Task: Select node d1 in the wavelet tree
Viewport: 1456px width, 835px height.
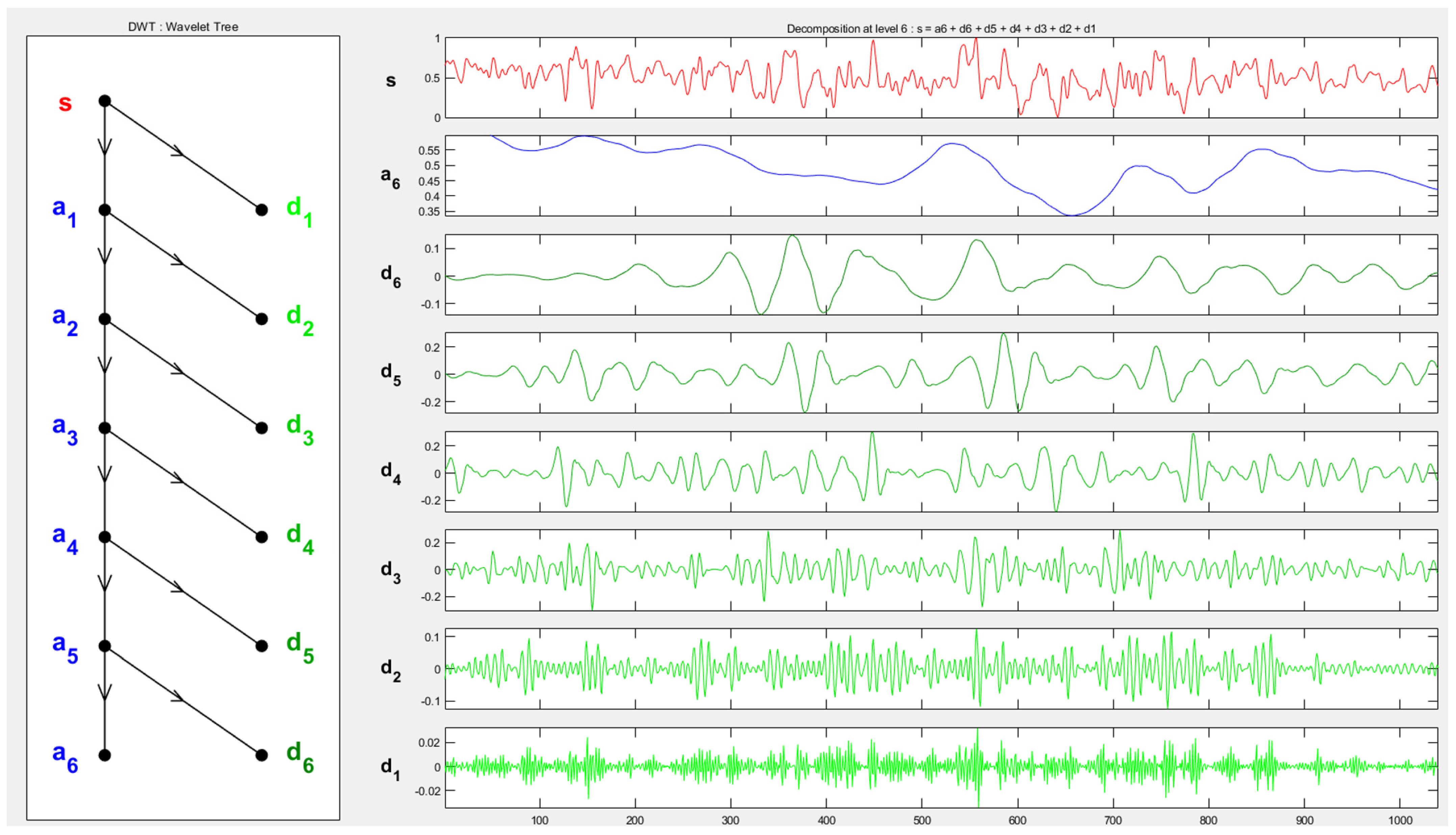Action: point(261,211)
